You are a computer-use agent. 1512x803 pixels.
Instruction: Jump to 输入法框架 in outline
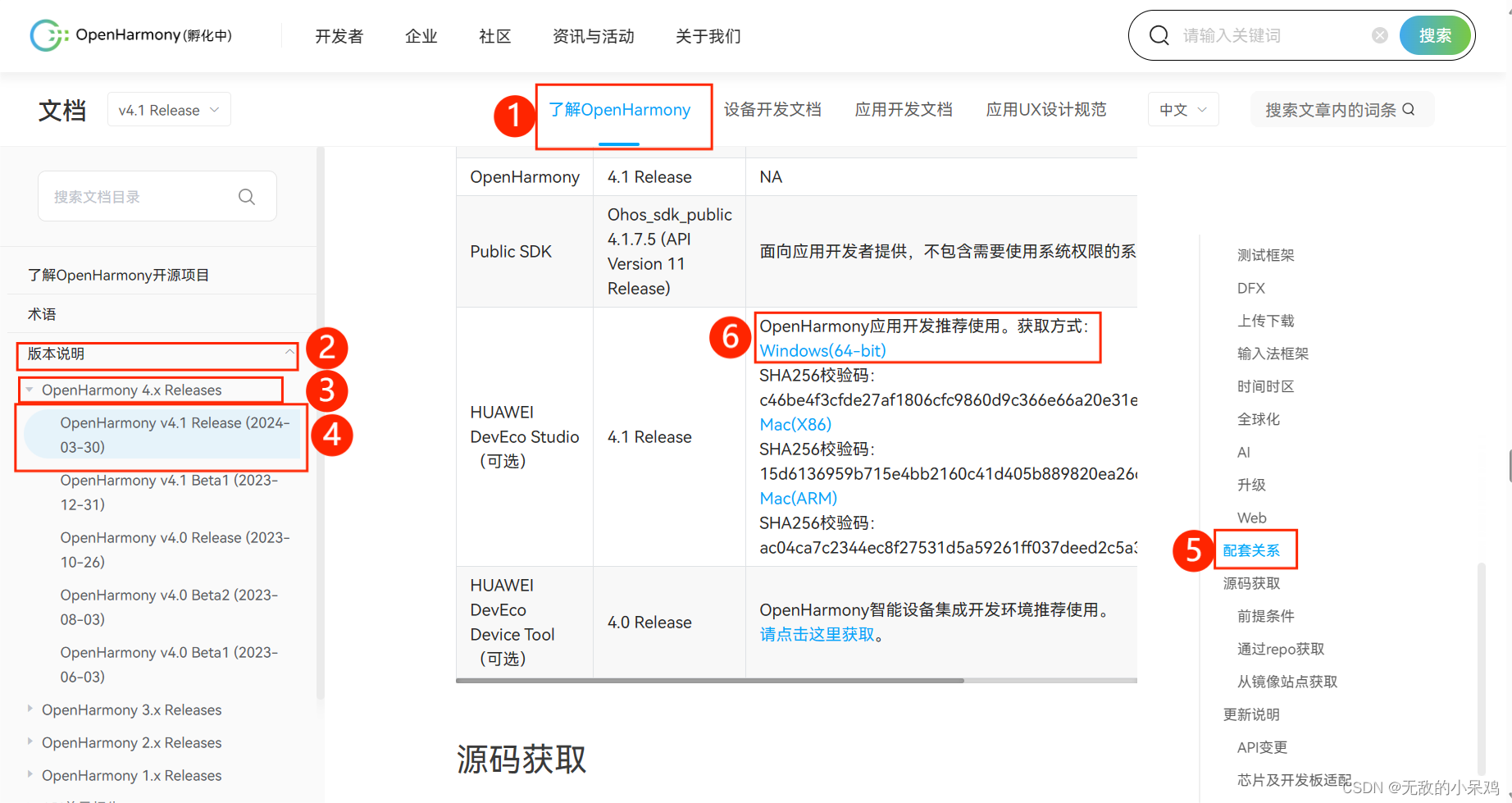(x=1273, y=354)
